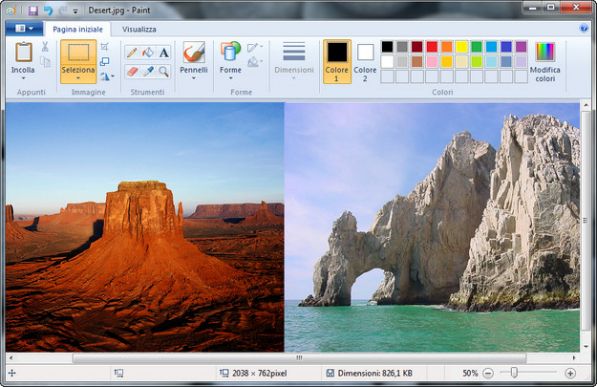Open the Incolla paste dropdown arrow
The image size is (597, 387).
click(x=23, y=78)
